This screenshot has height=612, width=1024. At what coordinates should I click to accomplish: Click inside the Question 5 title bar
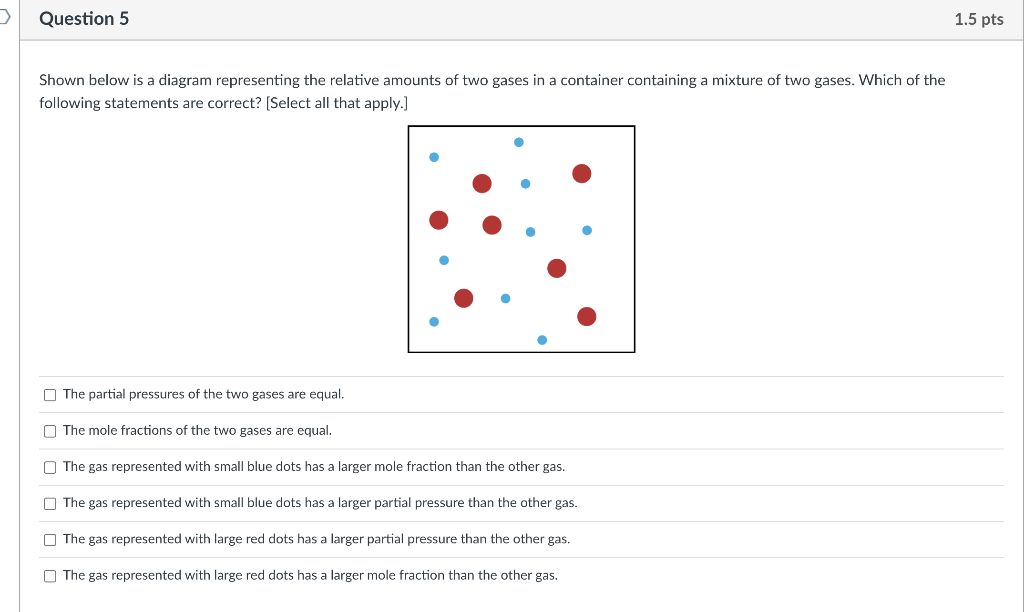coord(500,18)
